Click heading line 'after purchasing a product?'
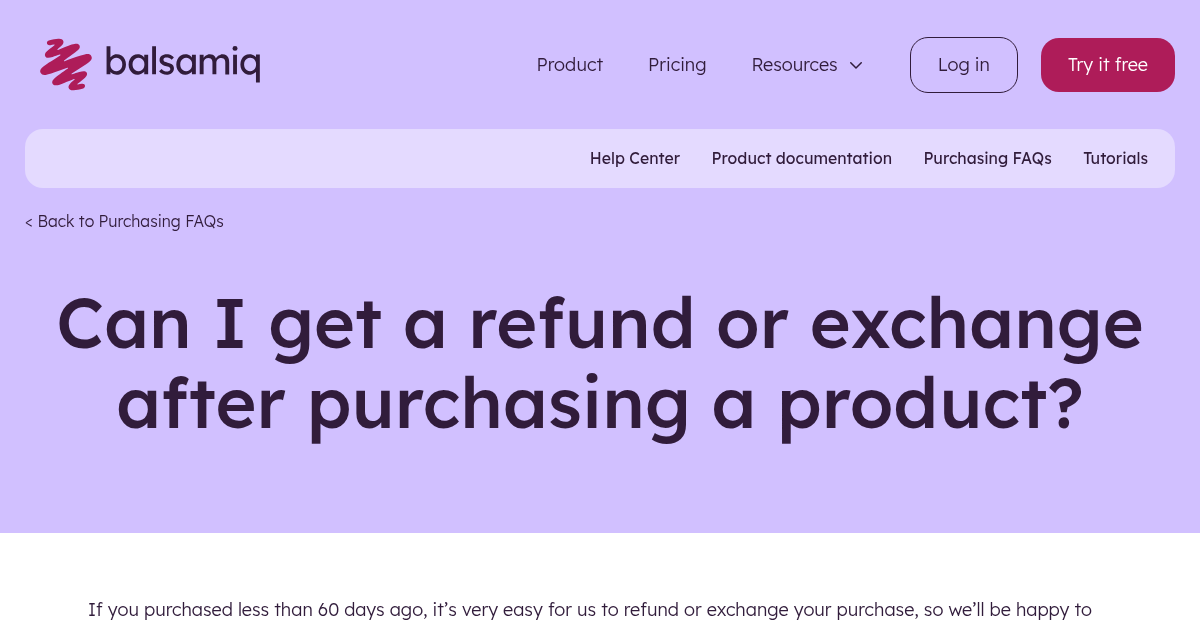This screenshot has width=1200, height=627. [x=600, y=403]
